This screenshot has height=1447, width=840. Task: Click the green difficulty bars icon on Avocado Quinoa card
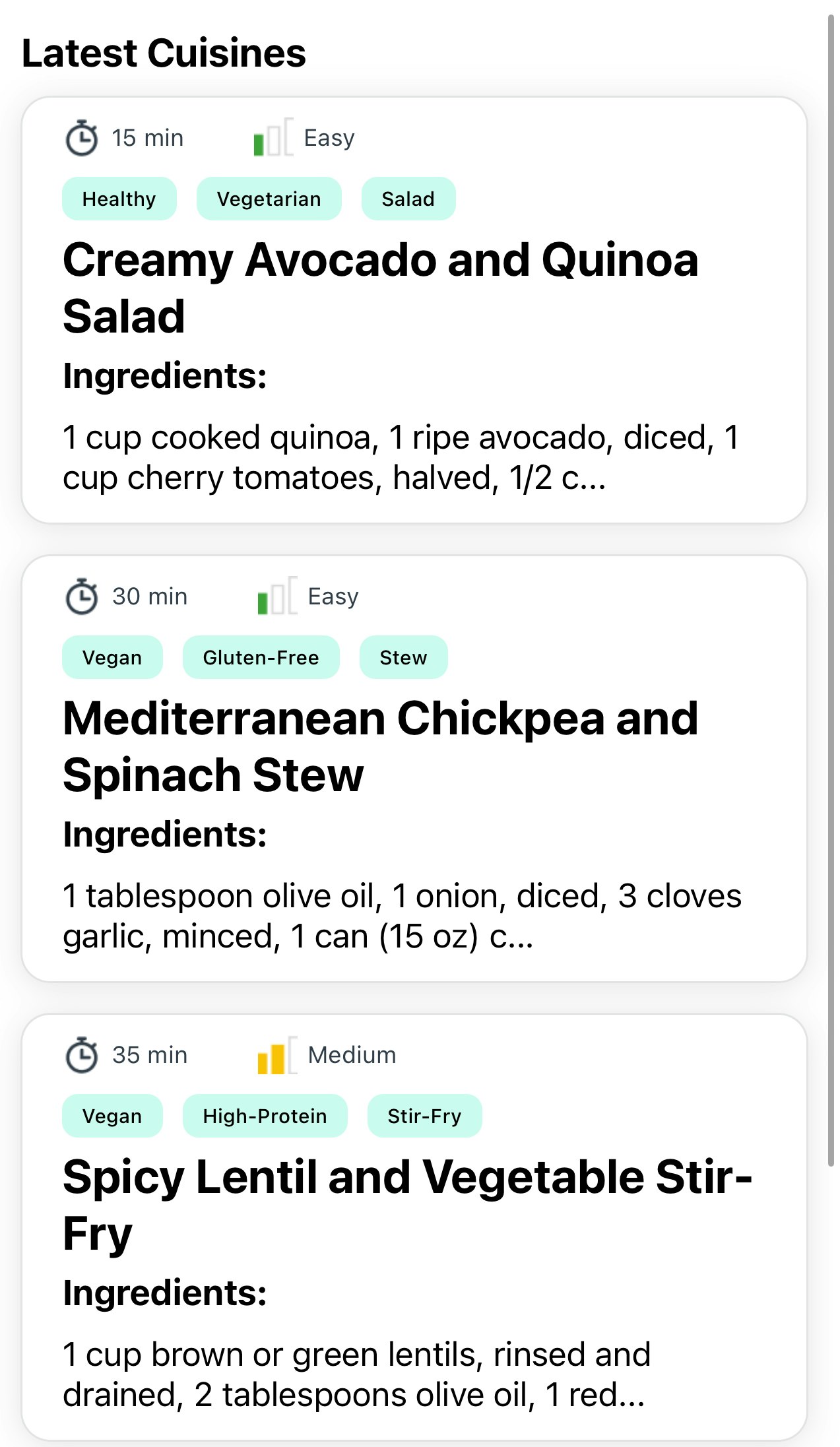pos(273,137)
